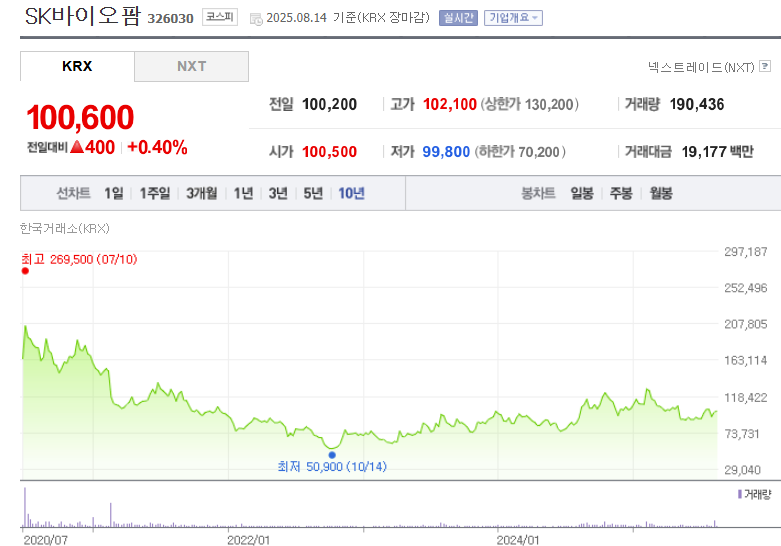Click the 297,187 price axis label
This screenshot has height=546, width=781.
pos(746,252)
